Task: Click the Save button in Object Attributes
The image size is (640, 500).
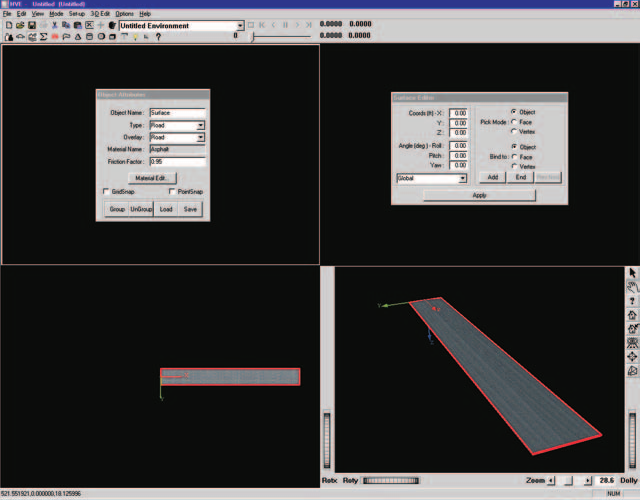Action: coord(190,209)
